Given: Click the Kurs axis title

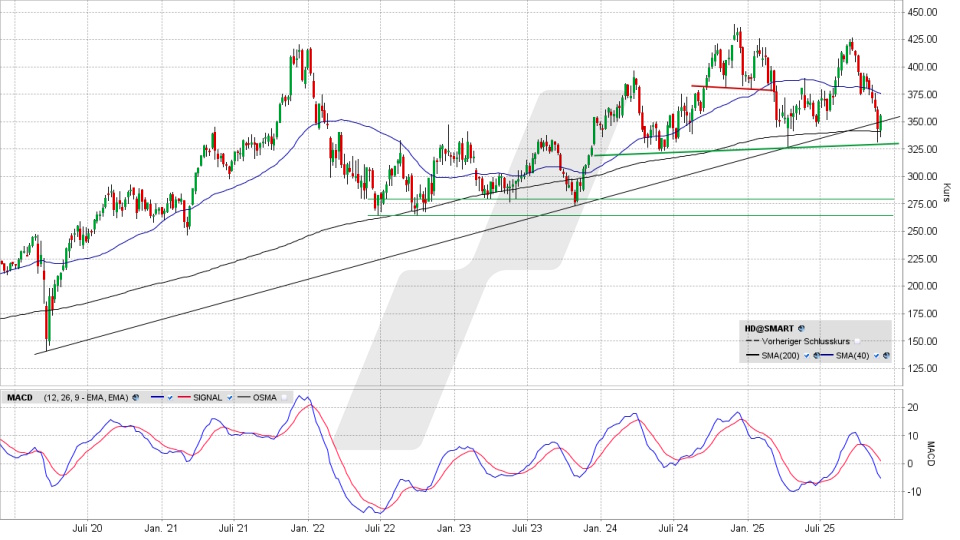Looking at the screenshot, I should (x=946, y=190).
